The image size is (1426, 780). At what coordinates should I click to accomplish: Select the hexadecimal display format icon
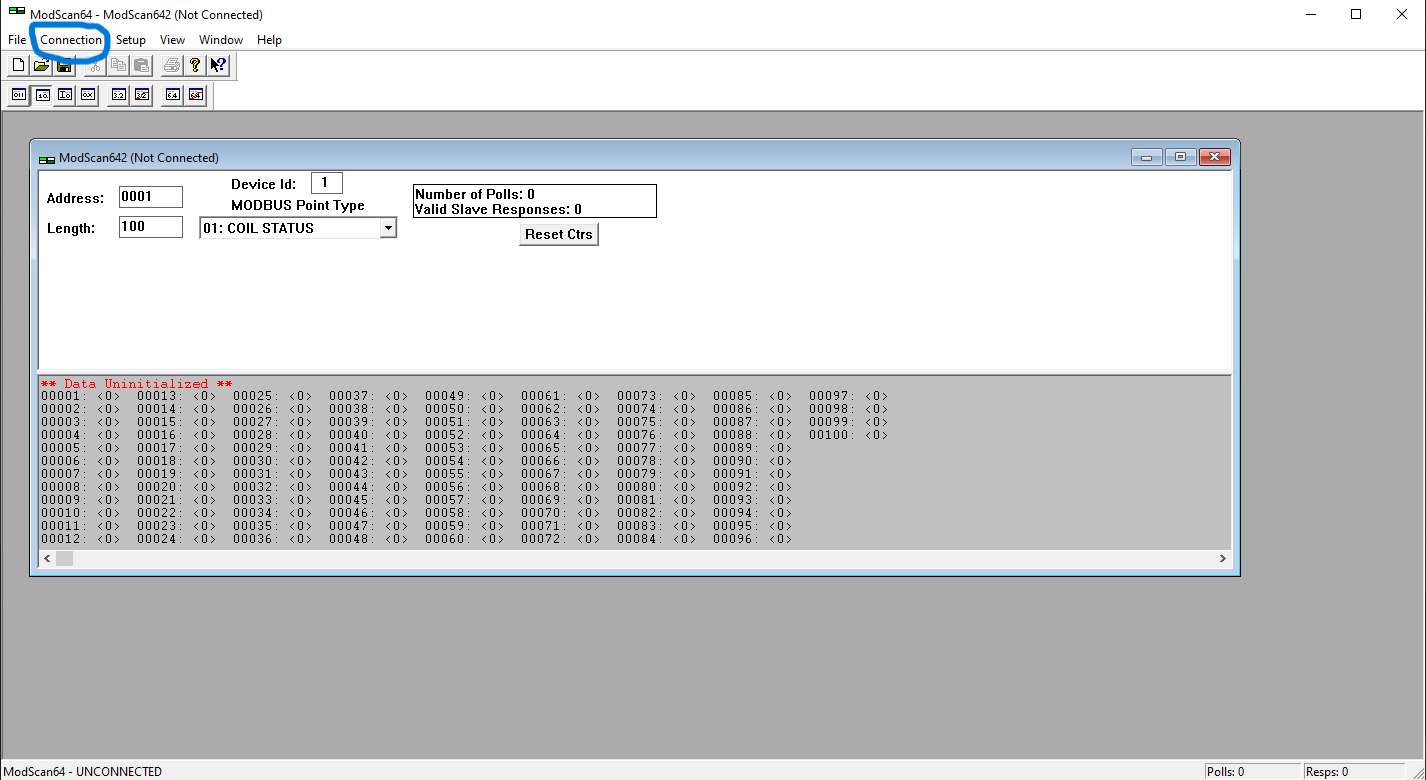(88, 95)
